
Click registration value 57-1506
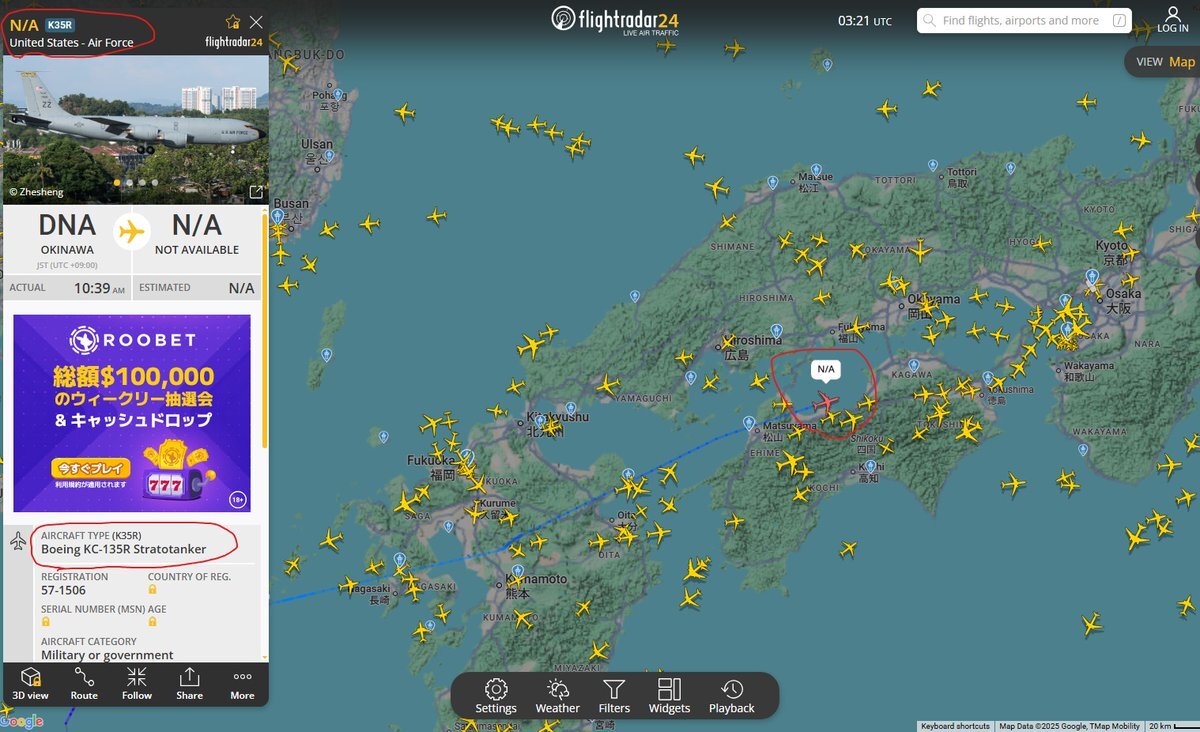tap(63, 591)
